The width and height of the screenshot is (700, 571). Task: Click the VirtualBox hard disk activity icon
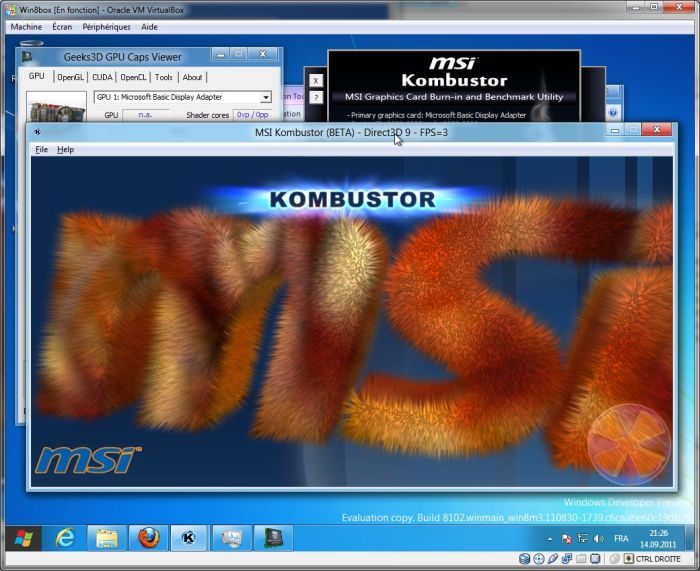point(525,558)
